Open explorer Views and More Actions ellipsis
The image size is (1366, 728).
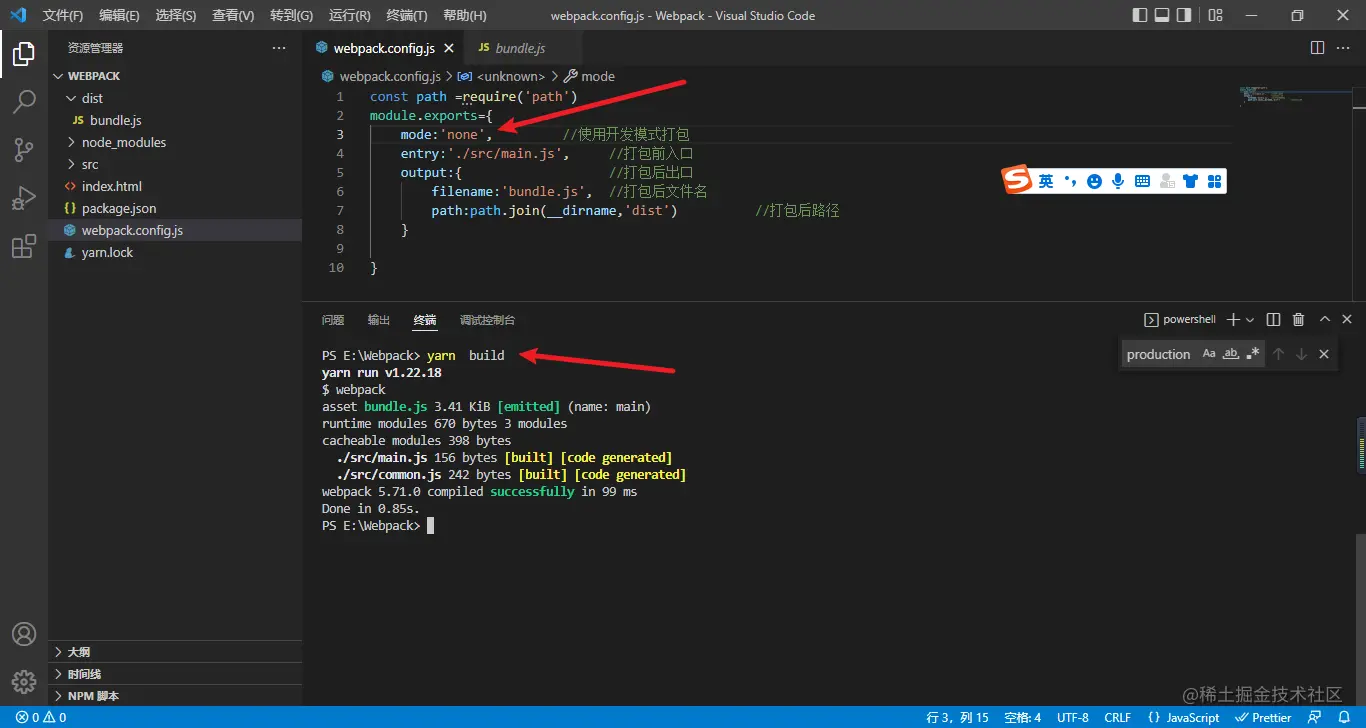(x=279, y=48)
